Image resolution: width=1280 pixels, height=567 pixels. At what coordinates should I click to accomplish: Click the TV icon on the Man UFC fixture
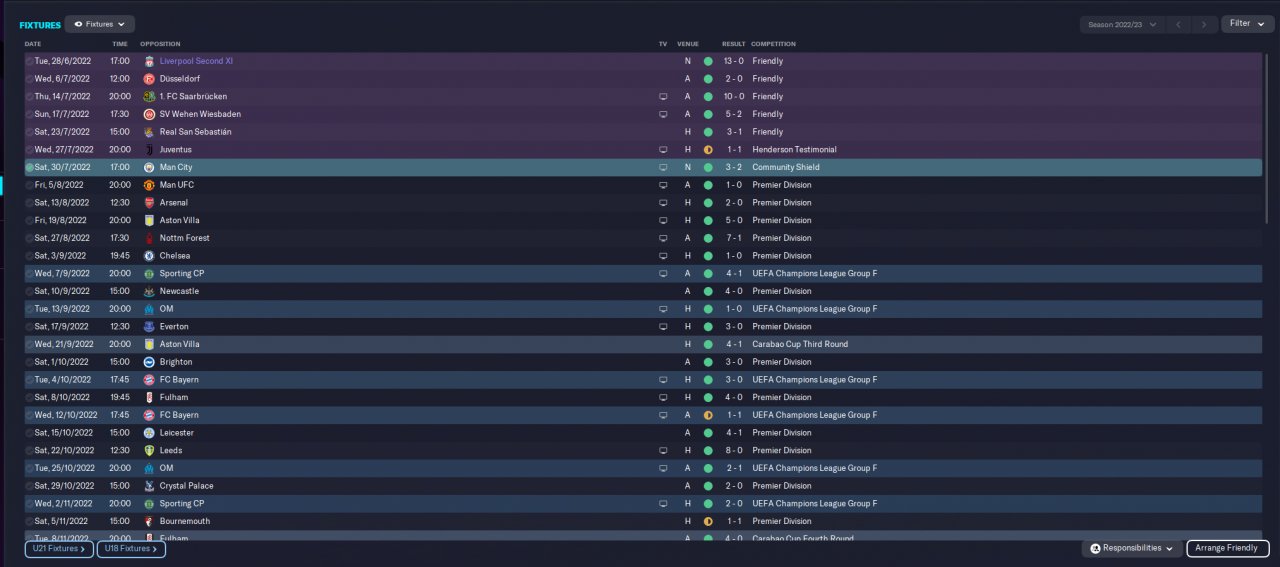(662, 185)
